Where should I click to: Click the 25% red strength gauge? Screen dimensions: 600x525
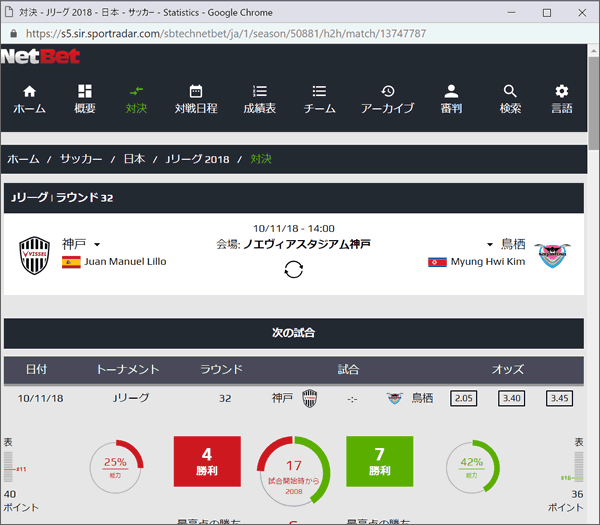point(116,467)
